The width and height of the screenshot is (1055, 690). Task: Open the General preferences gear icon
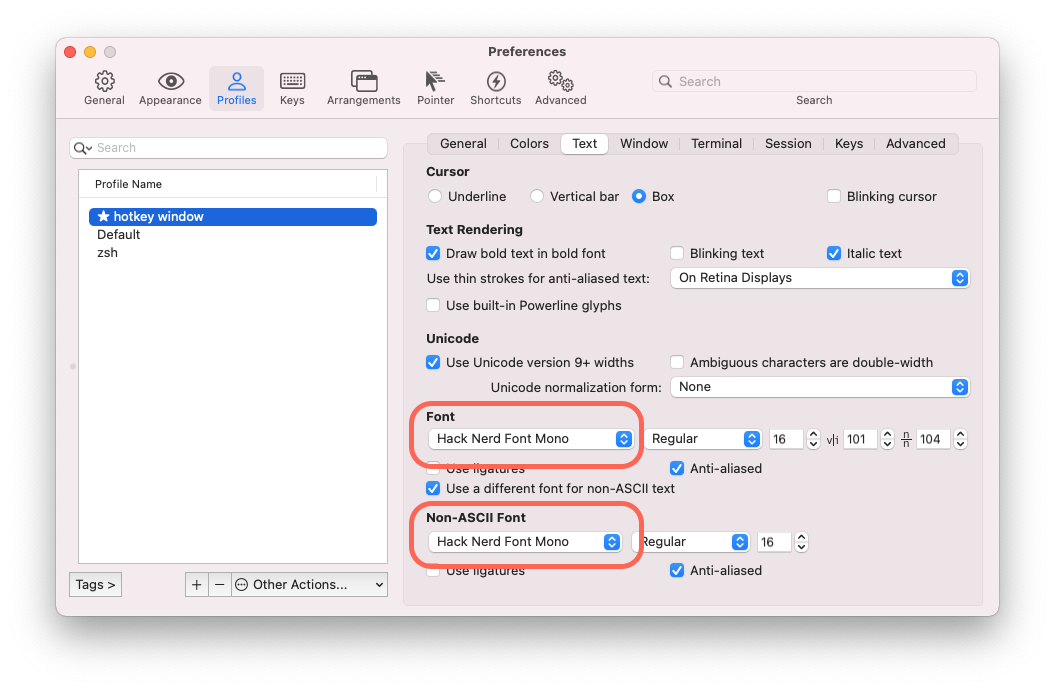coord(104,81)
